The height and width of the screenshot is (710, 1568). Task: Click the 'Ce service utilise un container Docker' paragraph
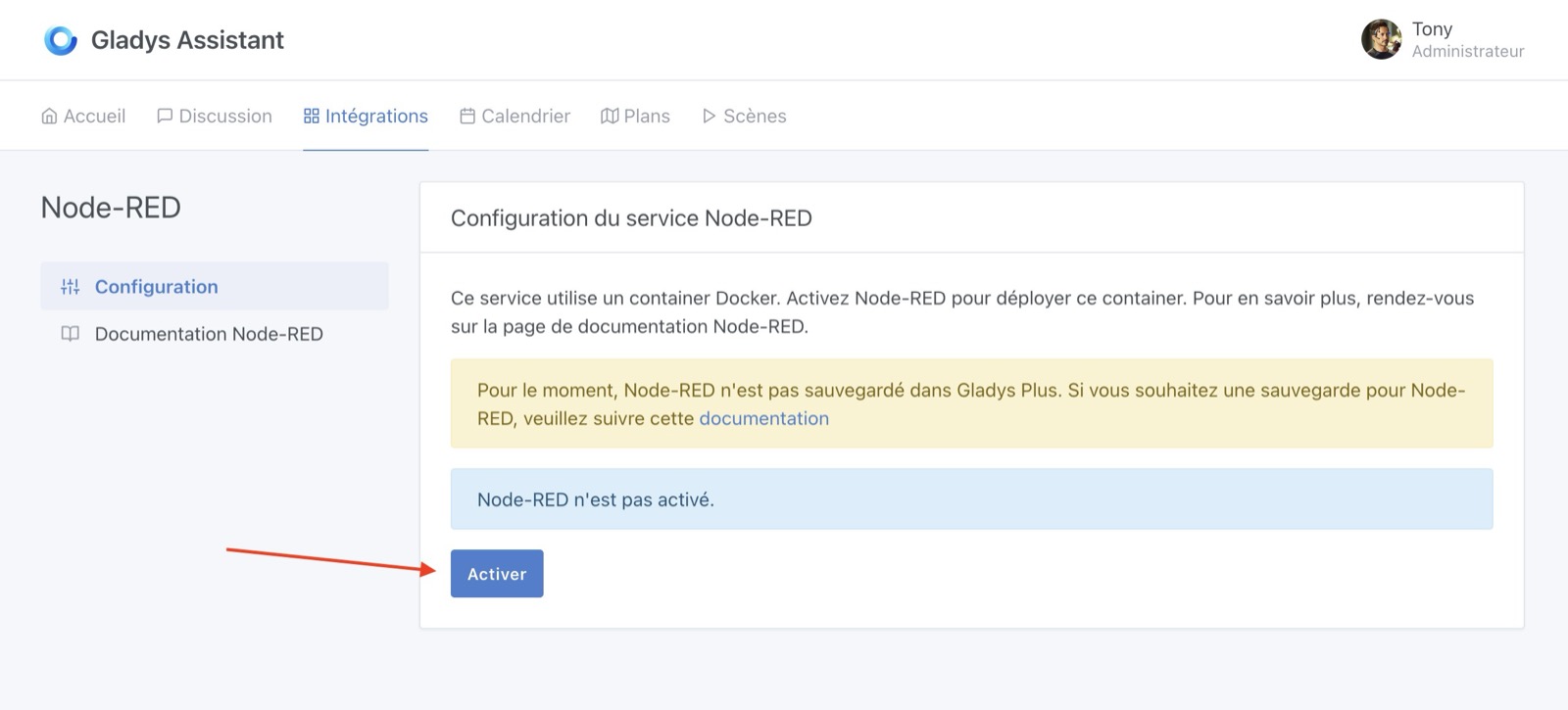point(962,312)
